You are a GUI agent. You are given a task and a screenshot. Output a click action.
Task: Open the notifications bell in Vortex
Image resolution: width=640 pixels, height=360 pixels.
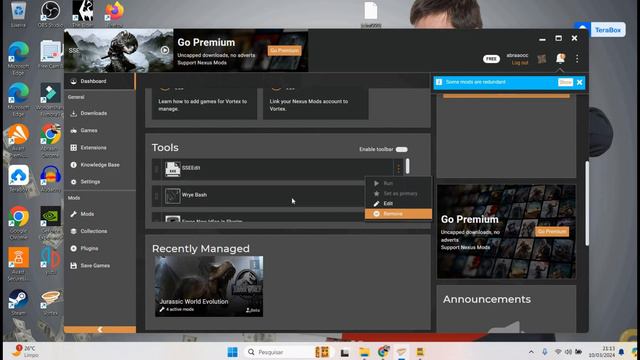pos(560,58)
